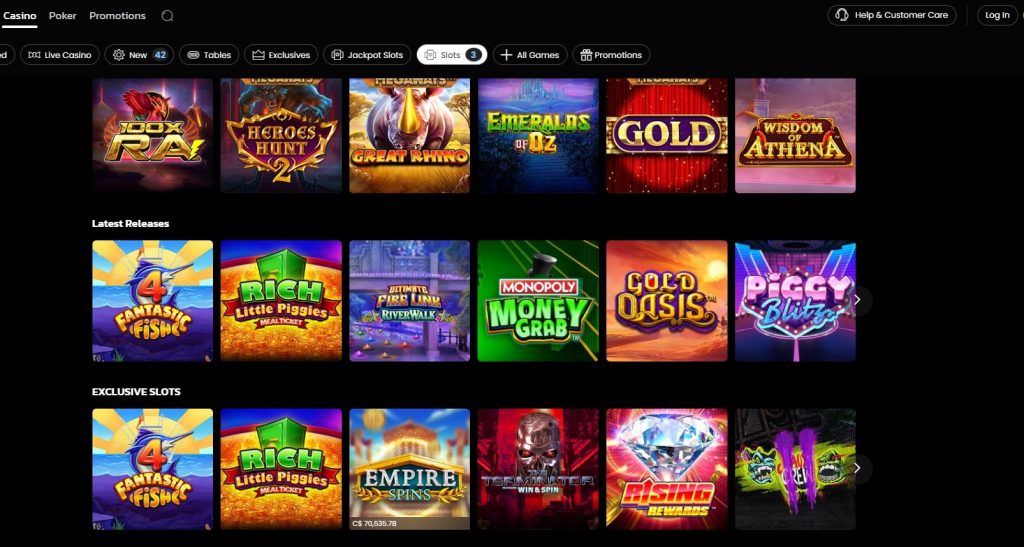
Task: Show next games in Latest Releases
Action: [x=857, y=300]
